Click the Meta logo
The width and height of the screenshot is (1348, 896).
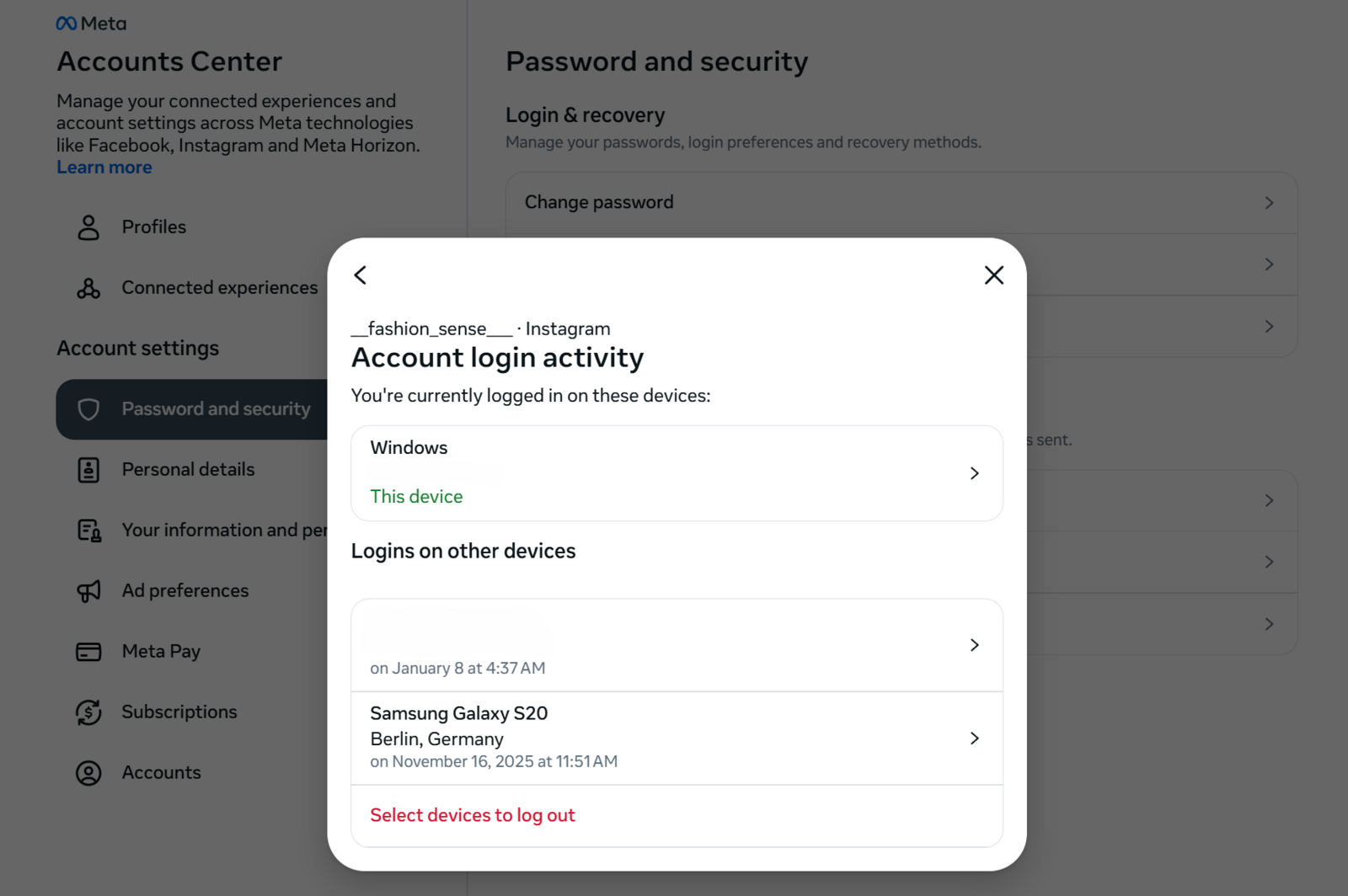(90, 23)
